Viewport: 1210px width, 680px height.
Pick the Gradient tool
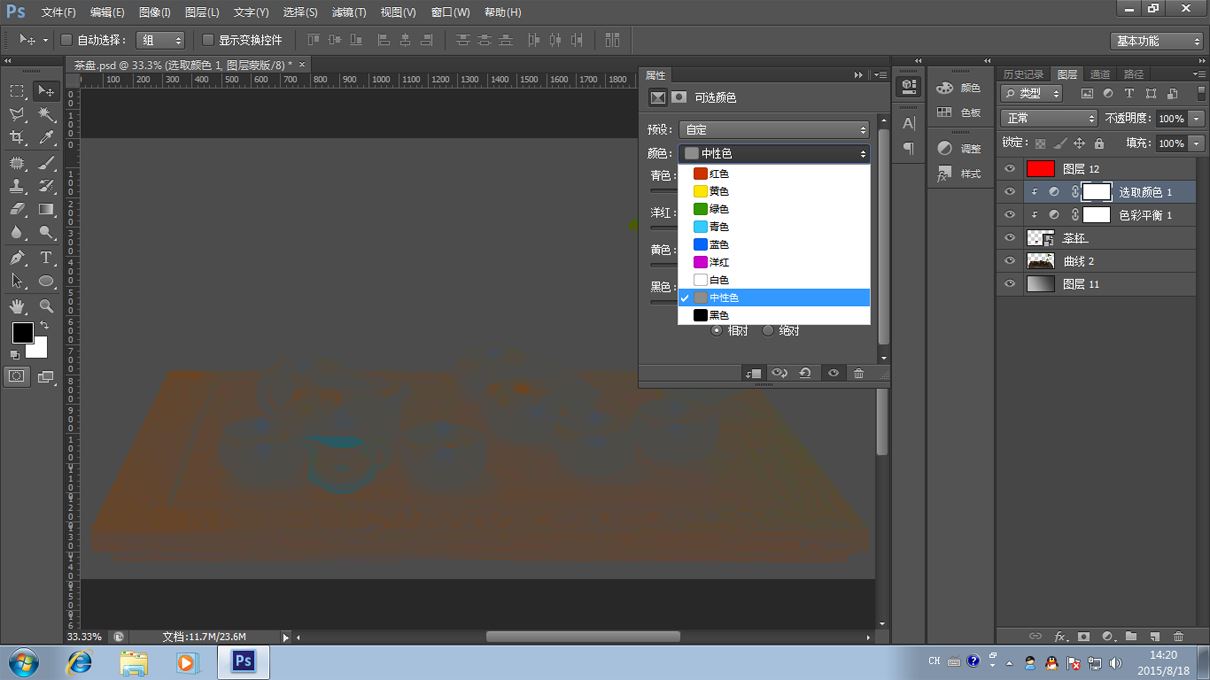tap(46, 210)
